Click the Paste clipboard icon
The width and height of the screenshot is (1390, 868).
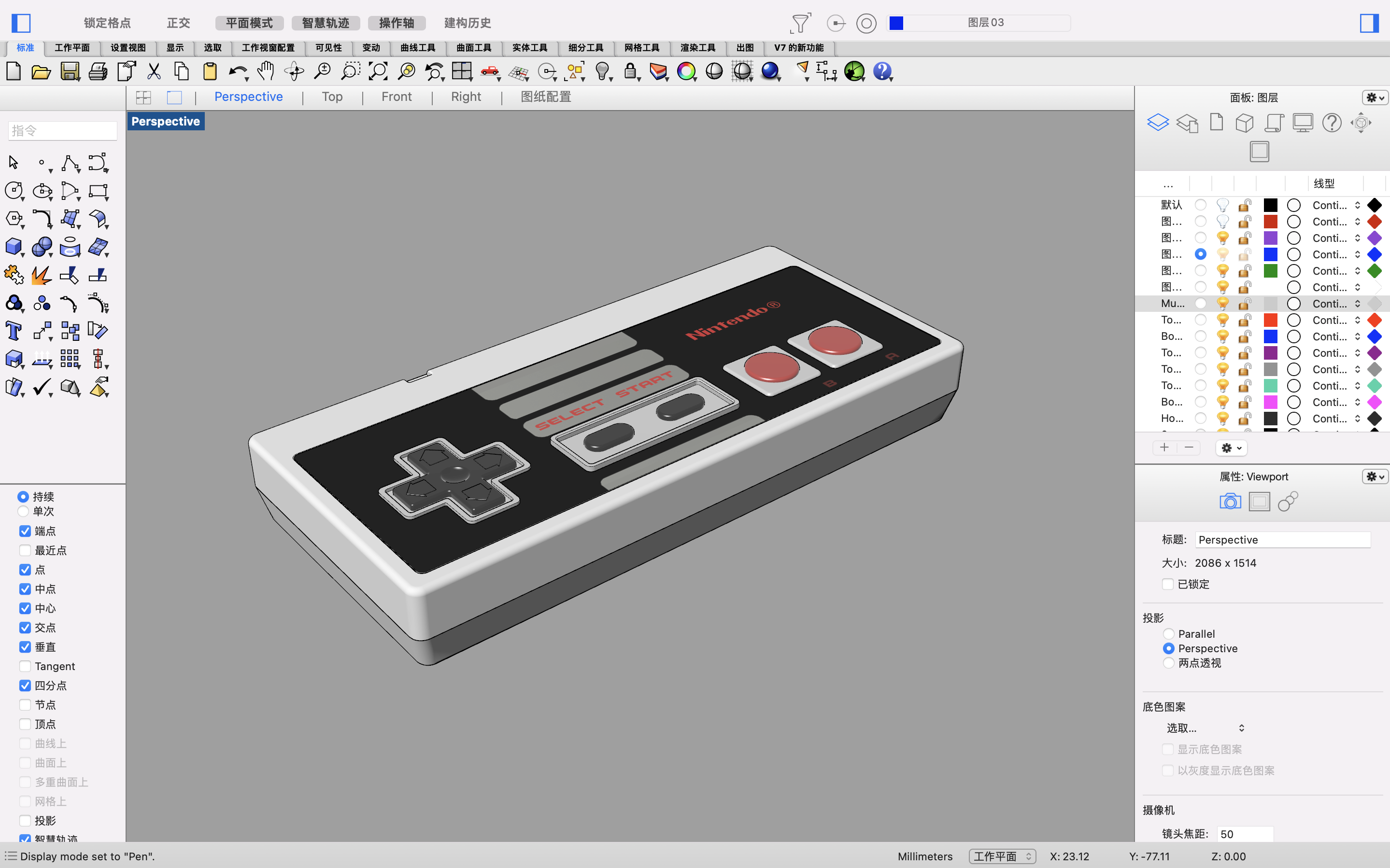coord(210,71)
